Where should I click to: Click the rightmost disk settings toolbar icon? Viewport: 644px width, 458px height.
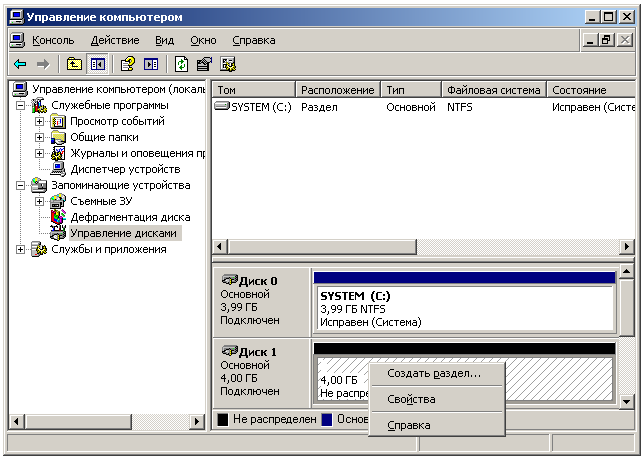[228, 64]
